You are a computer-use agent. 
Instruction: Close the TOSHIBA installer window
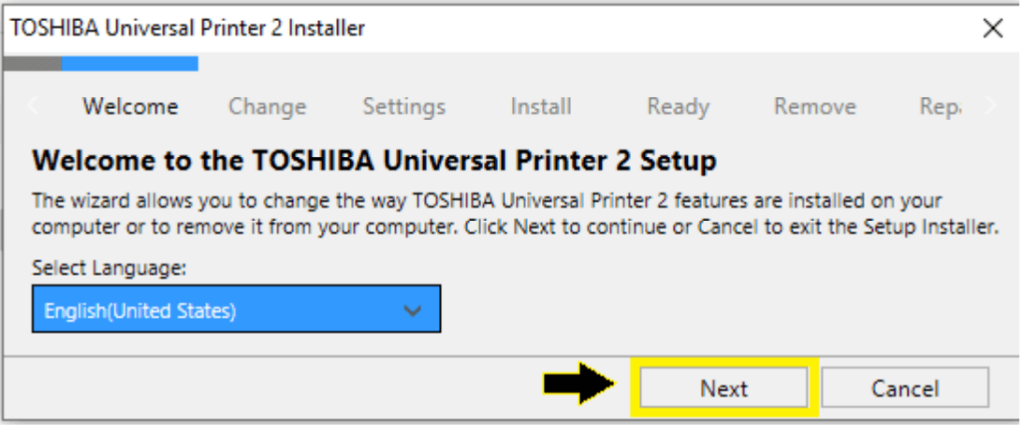coord(992,28)
